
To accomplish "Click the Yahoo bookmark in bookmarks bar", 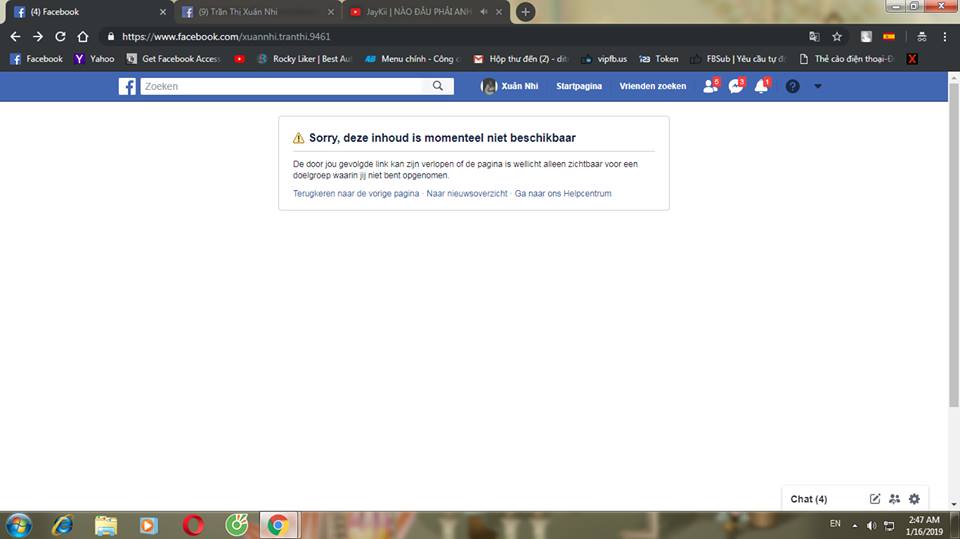I will coord(95,59).
